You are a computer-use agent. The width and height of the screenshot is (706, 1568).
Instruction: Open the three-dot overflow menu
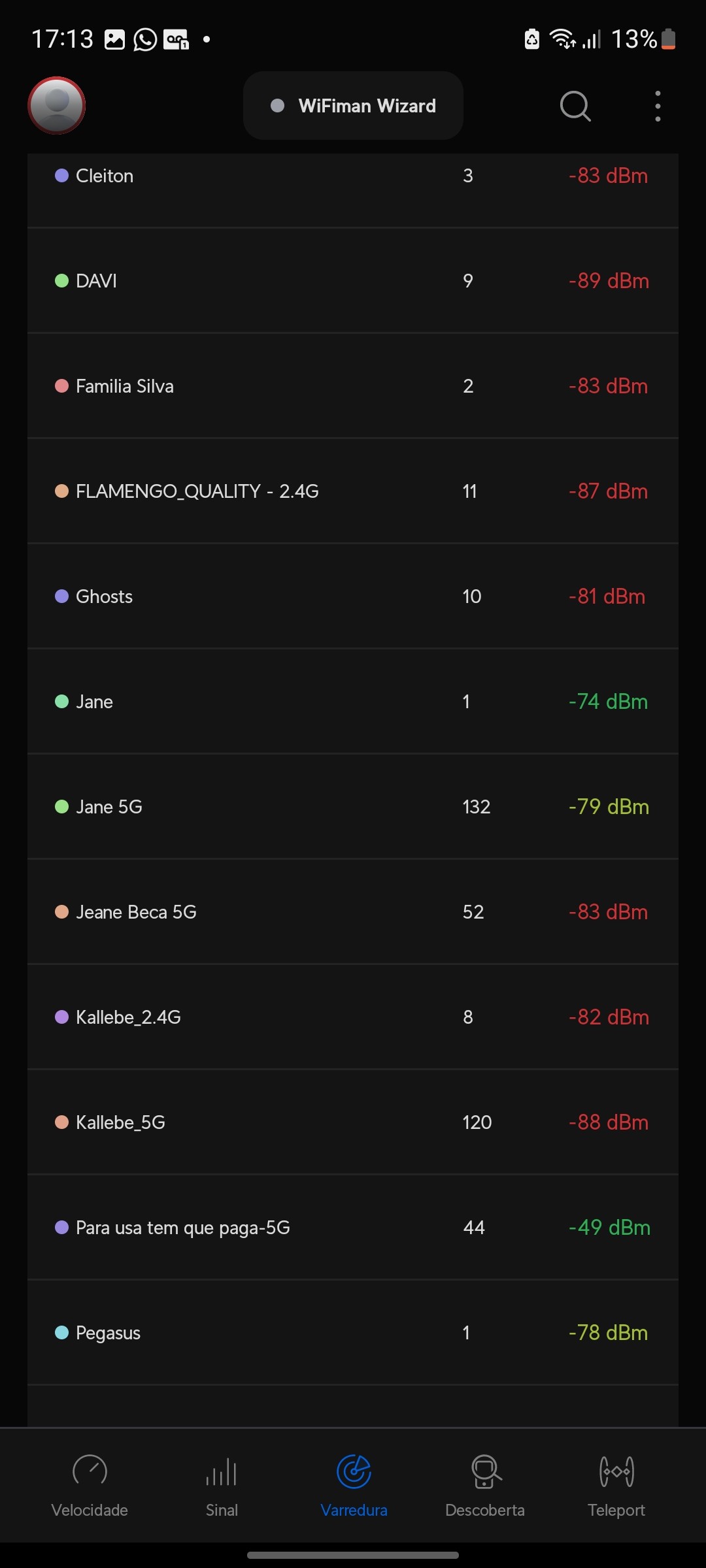tap(658, 106)
